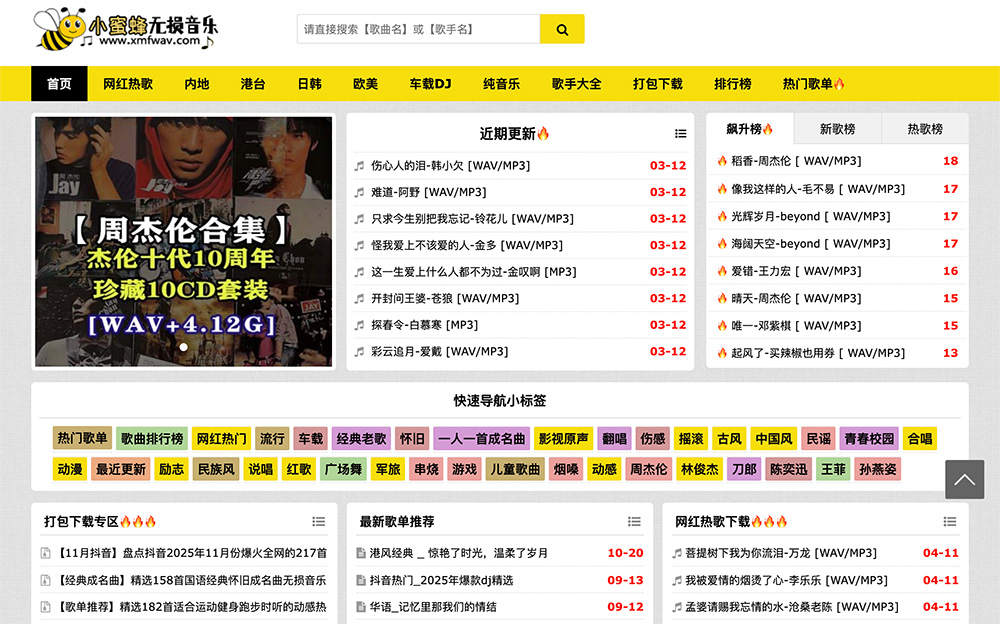This screenshot has height=624, width=1000.
Task: Open list icon beside 近期更新 heading
Action: click(681, 134)
